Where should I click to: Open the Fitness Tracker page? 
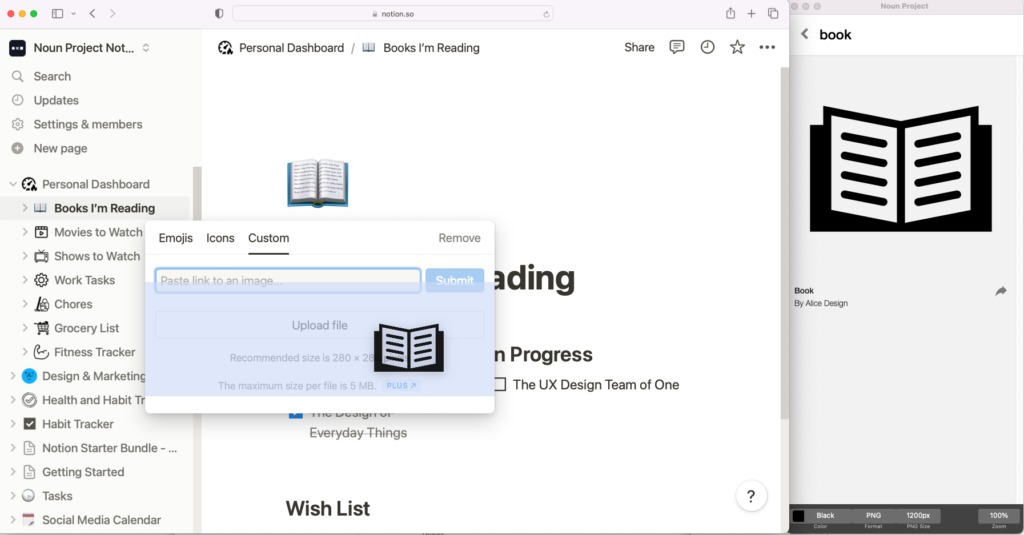(x=95, y=352)
